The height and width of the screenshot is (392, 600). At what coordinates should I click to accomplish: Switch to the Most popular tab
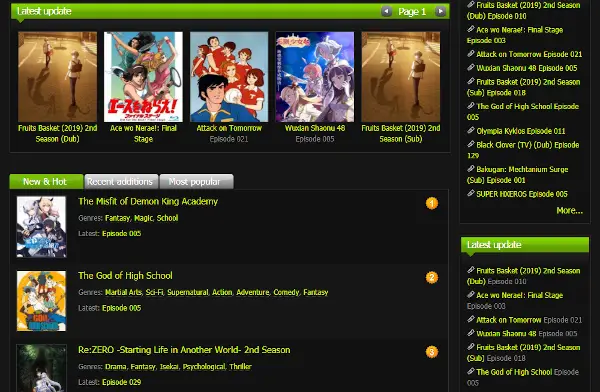(x=196, y=181)
